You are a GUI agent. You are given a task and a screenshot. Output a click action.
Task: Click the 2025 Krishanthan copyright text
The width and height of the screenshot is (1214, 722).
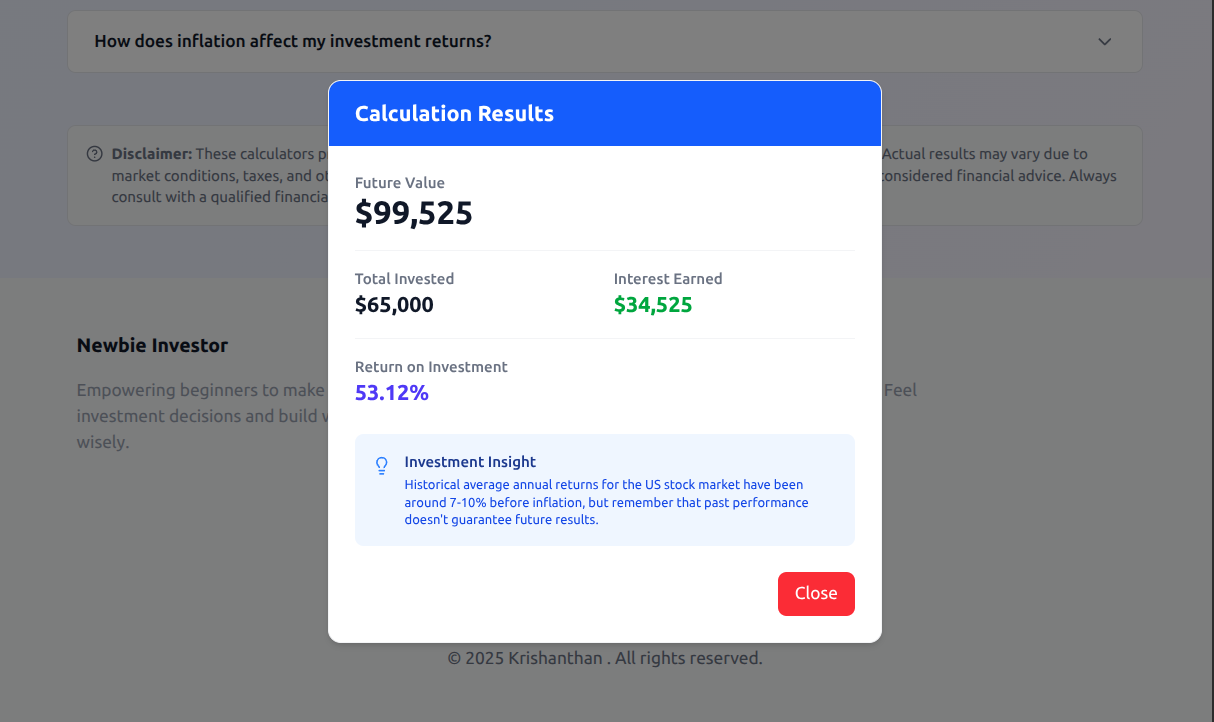tap(604, 658)
